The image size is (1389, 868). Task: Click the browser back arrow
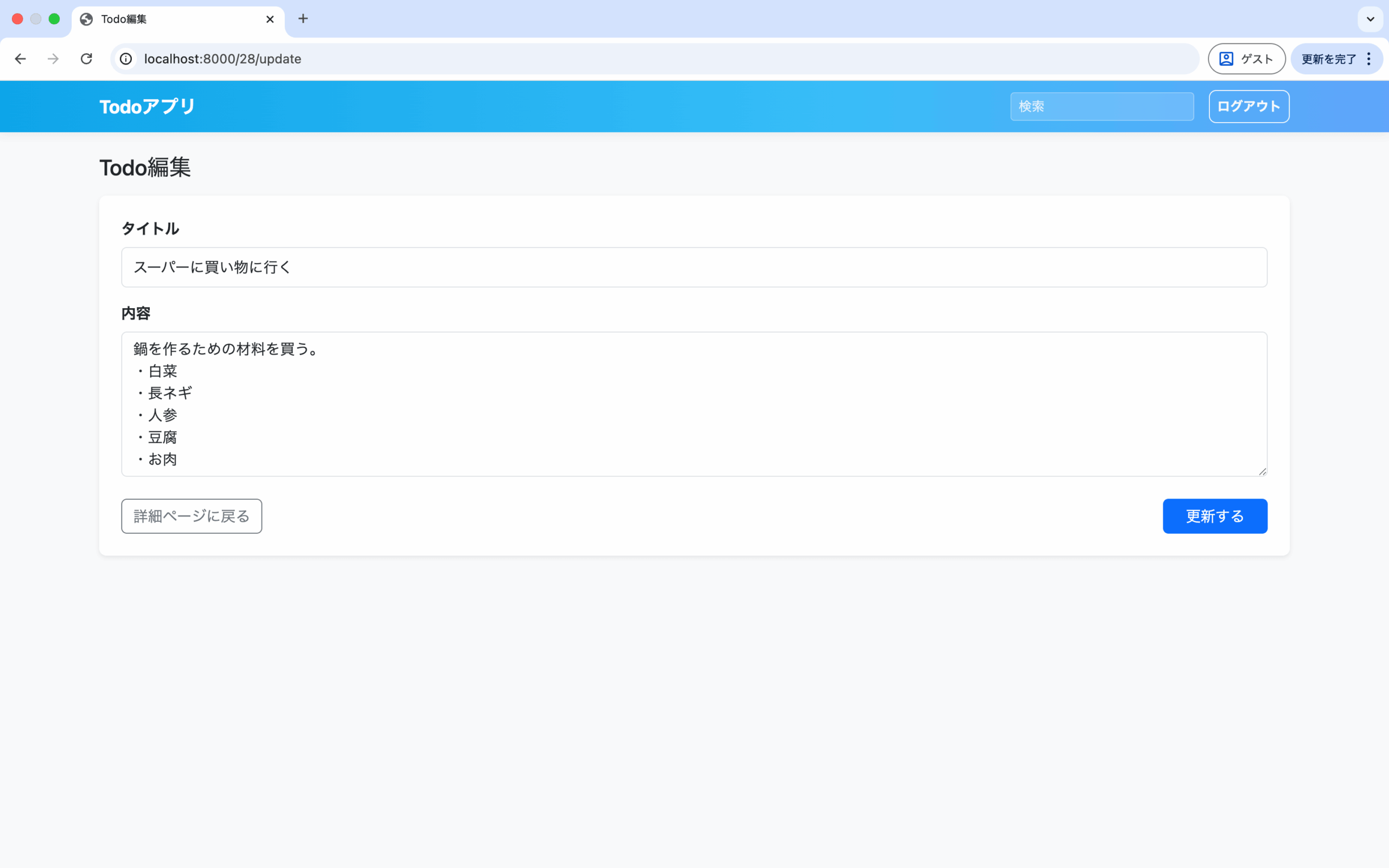[x=21, y=59]
